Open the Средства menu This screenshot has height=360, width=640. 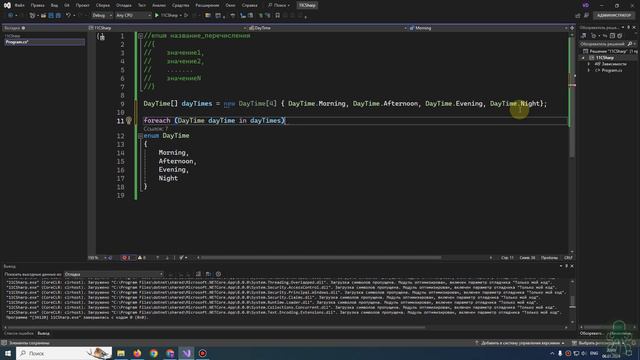pyautogui.click(x=180, y=5)
